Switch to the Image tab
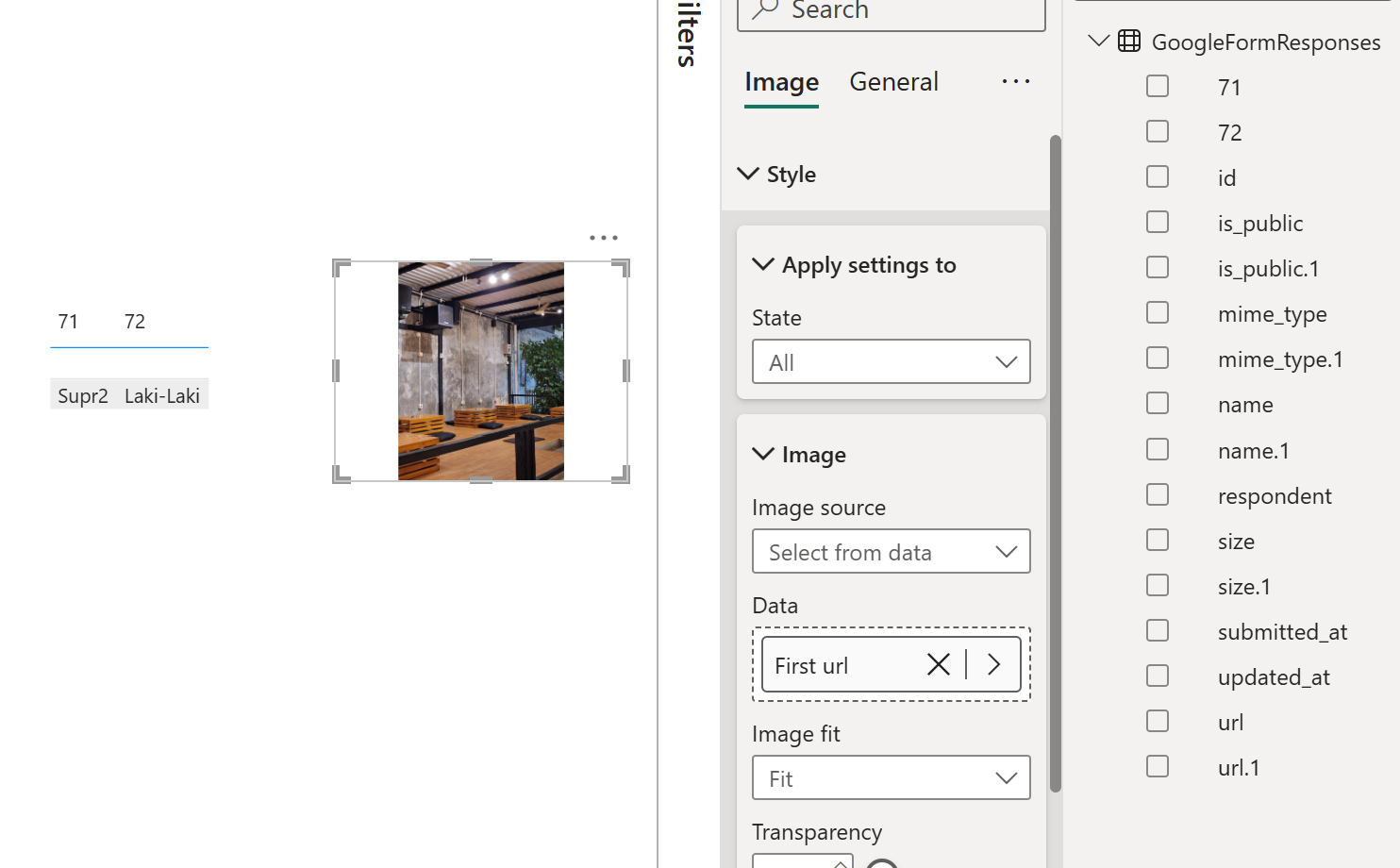 781,82
